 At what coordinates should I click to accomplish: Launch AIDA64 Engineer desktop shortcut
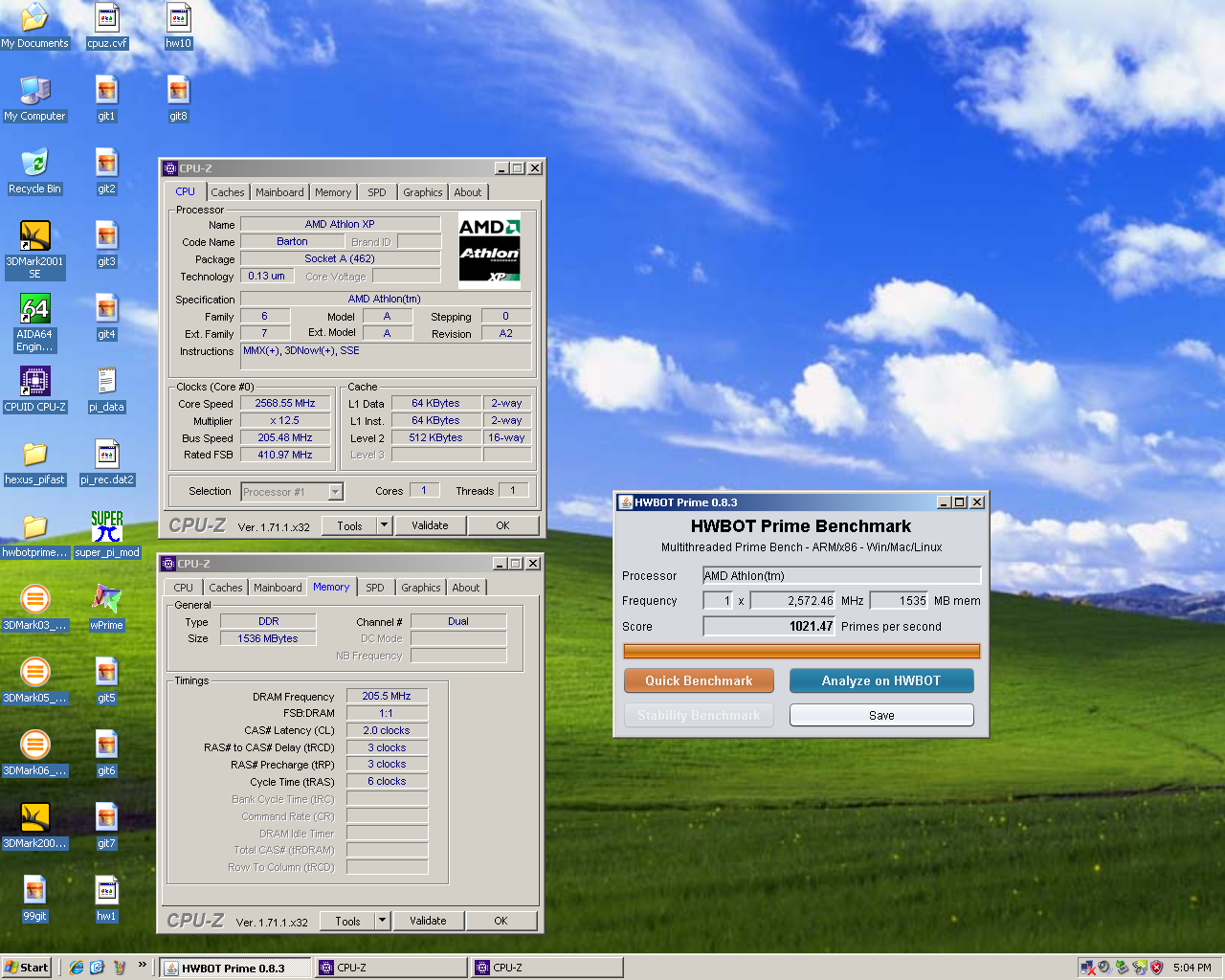pyautogui.click(x=34, y=323)
